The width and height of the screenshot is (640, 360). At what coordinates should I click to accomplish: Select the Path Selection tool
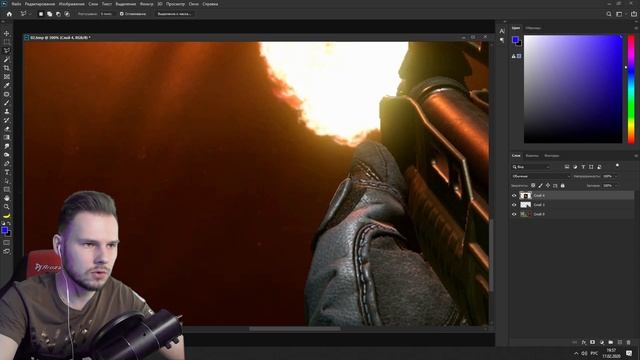click(7, 180)
